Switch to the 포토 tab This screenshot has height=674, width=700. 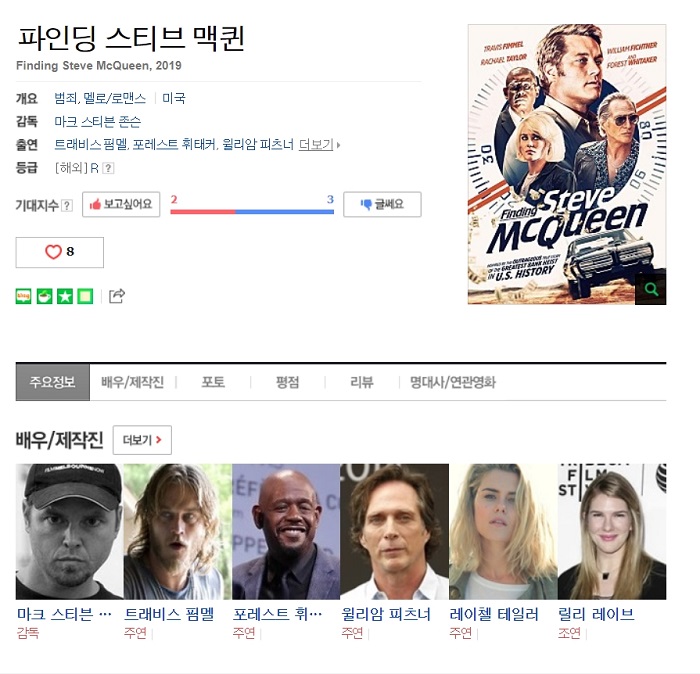pyautogui.click(x=213, y=382)
